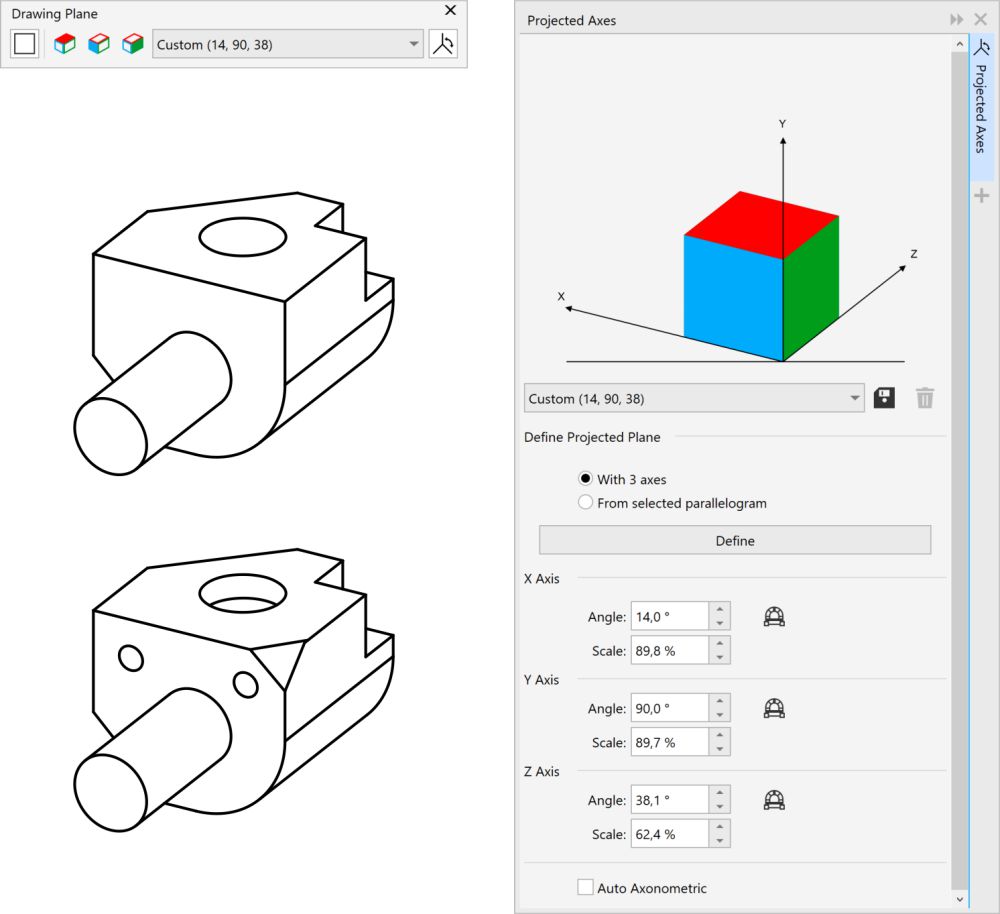Click the docker scrollbar up arrow
1000x914 pixels.
pos(959,44)
